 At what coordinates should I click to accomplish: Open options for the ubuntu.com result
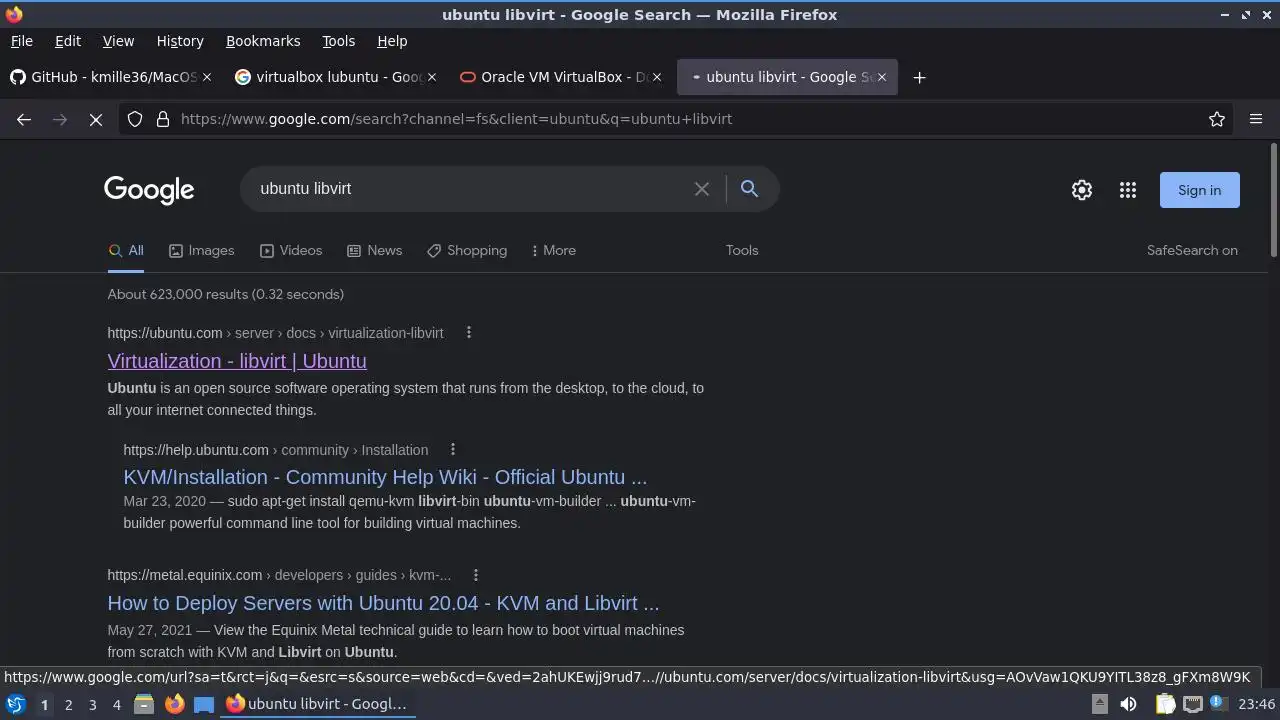[468, 332]
